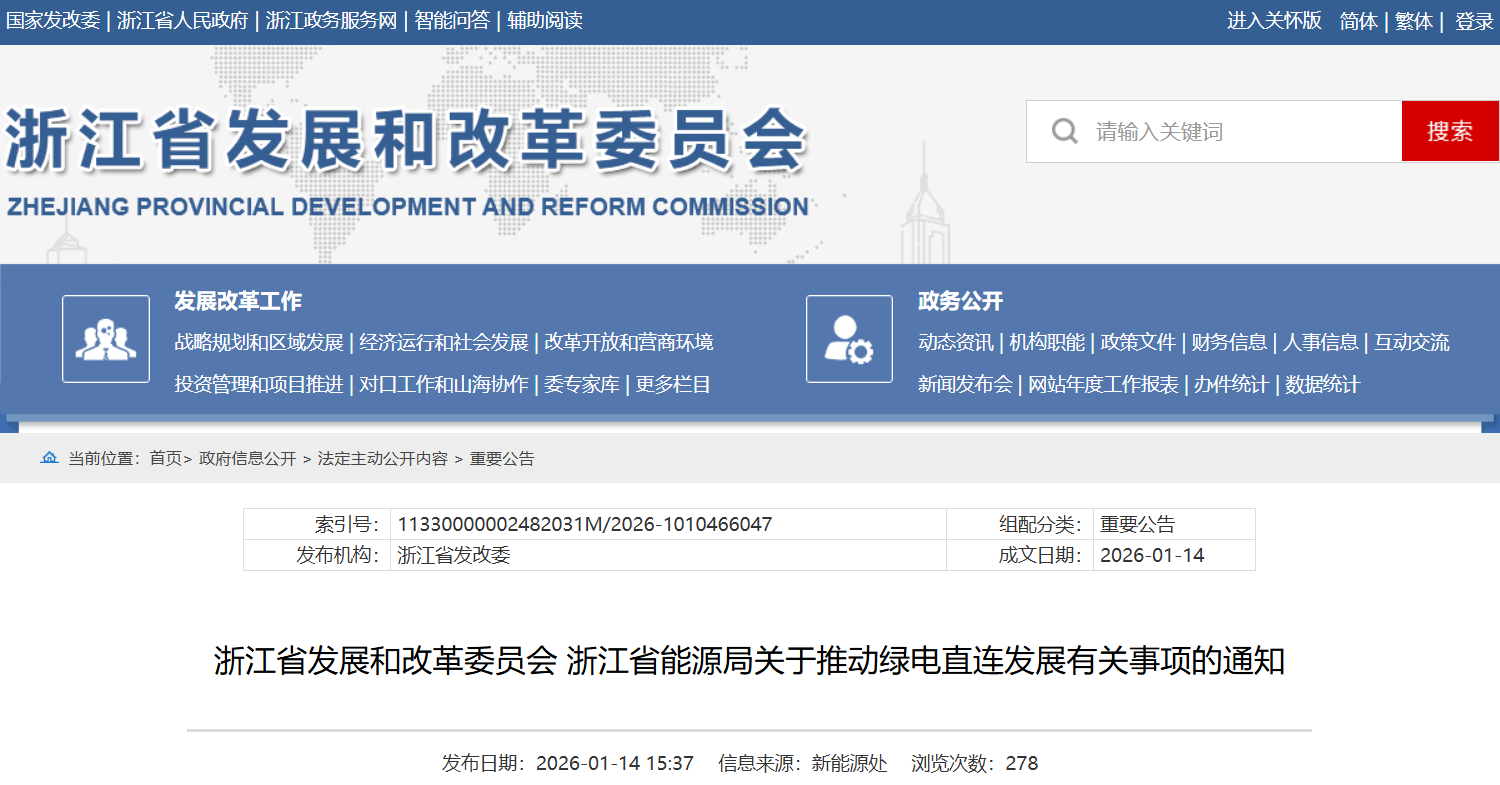This screenshot has height=785, width=1500.
Task: Switch language to 简体 simplified Chinese
Action: tap(1358, 21)
